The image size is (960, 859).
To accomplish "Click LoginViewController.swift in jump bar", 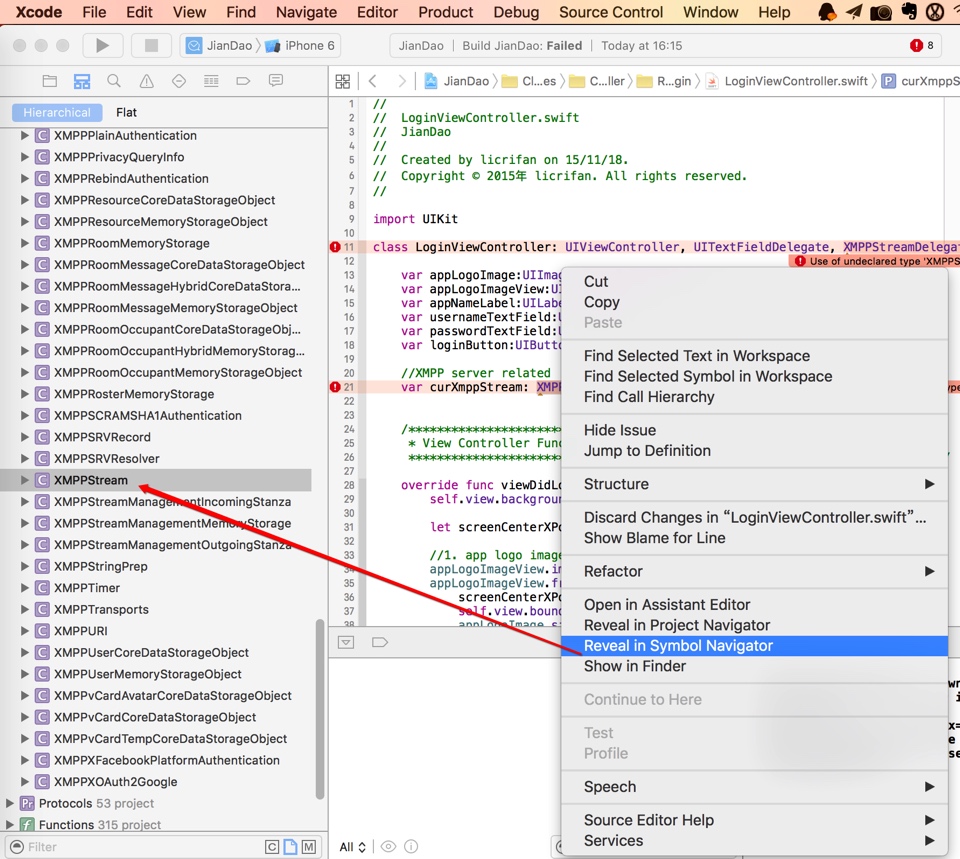I will click(789, 81).
